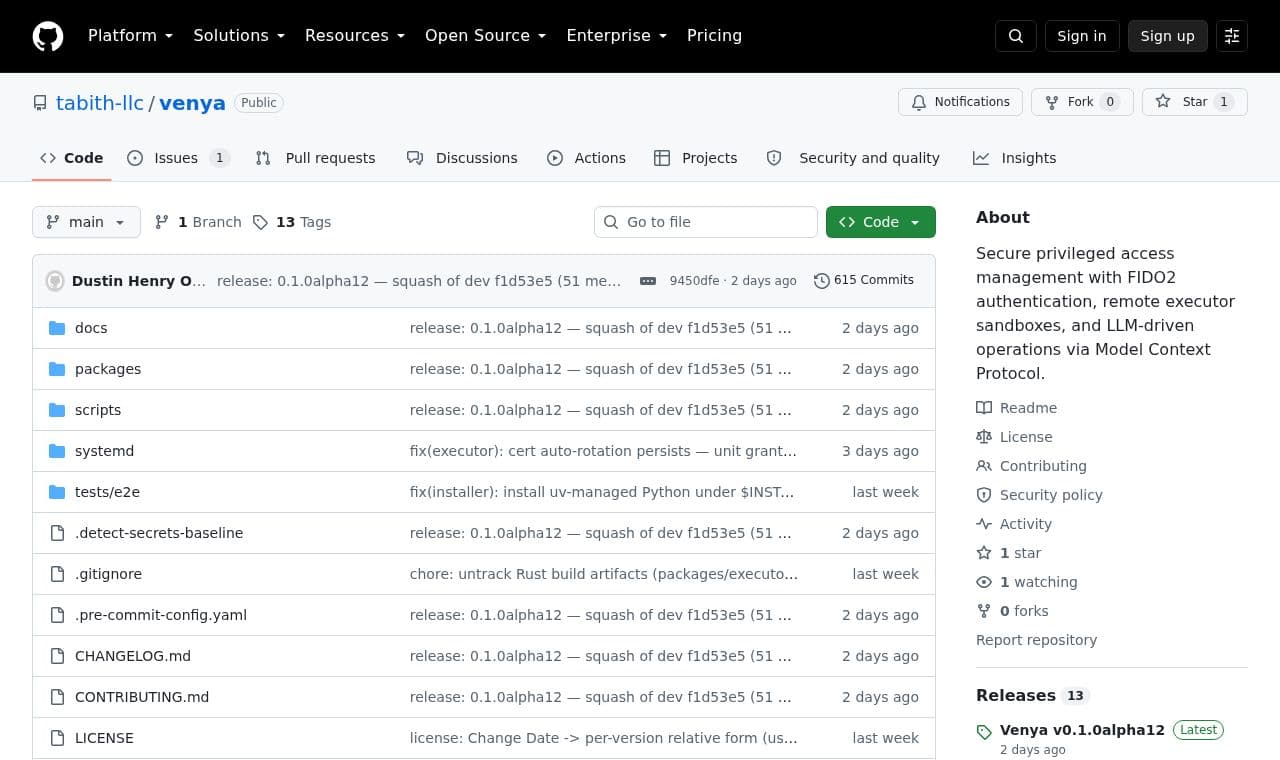
Task: Focus the Go to file search field
Action: 706,222
